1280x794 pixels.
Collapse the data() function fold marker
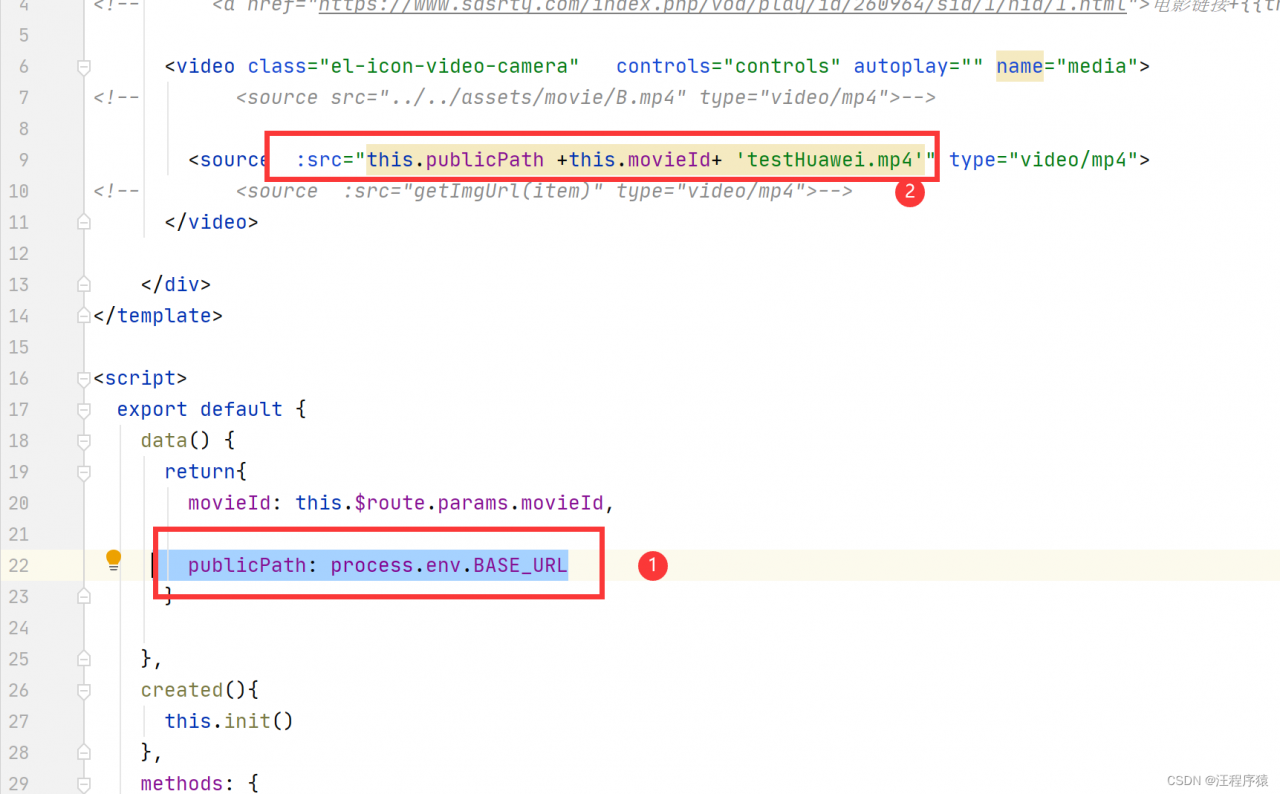pyautogui.click(x=84, y=440)
